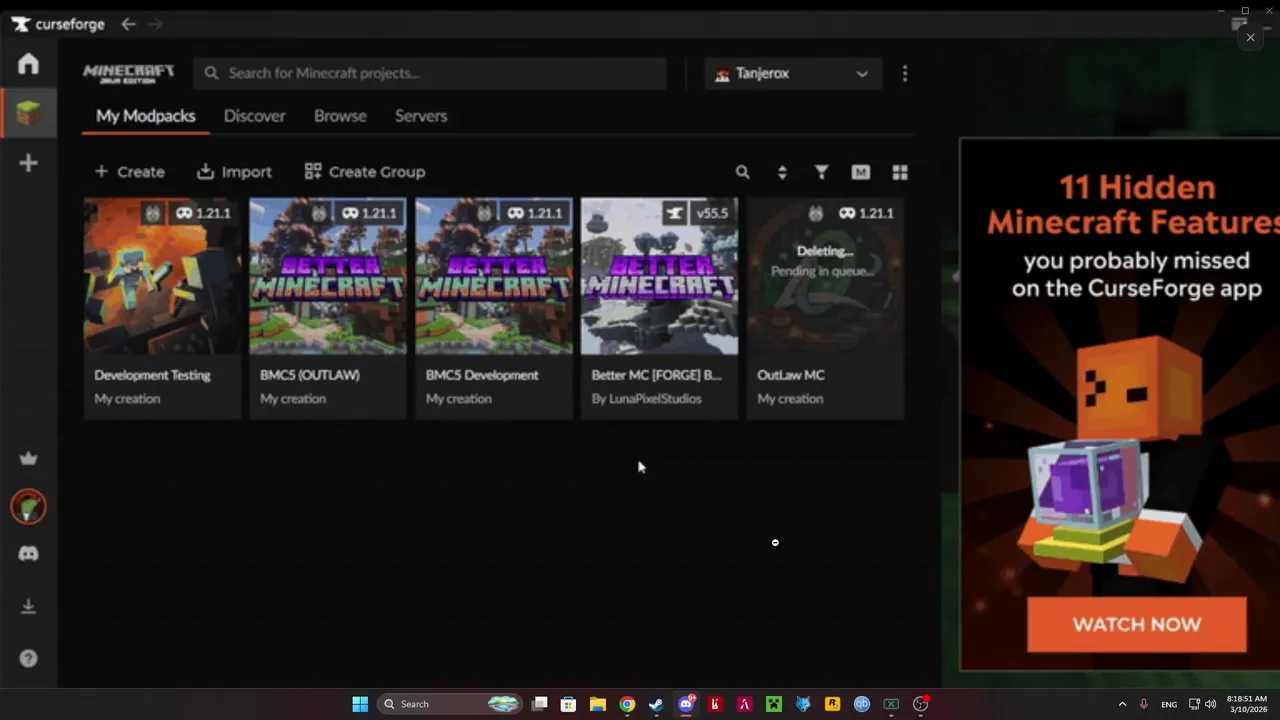Select the OutLaw MC modpack title

[791, 375]
